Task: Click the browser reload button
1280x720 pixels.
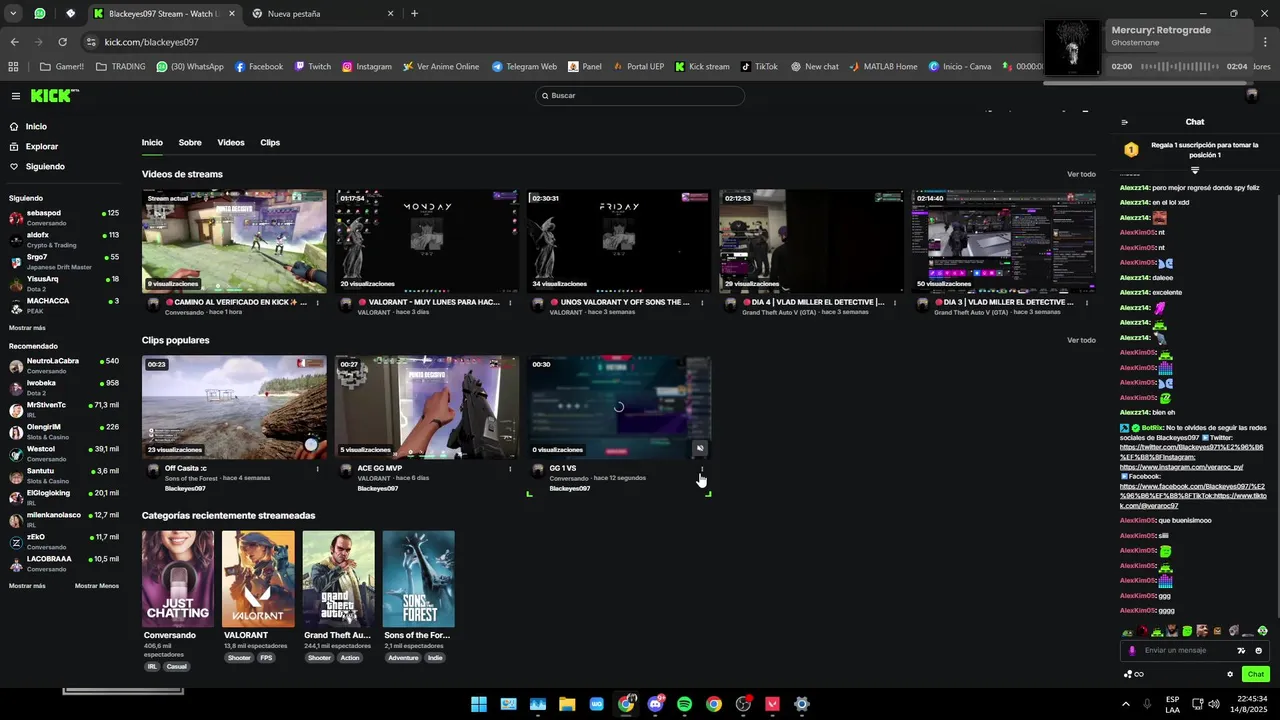Action: [62, 42]
